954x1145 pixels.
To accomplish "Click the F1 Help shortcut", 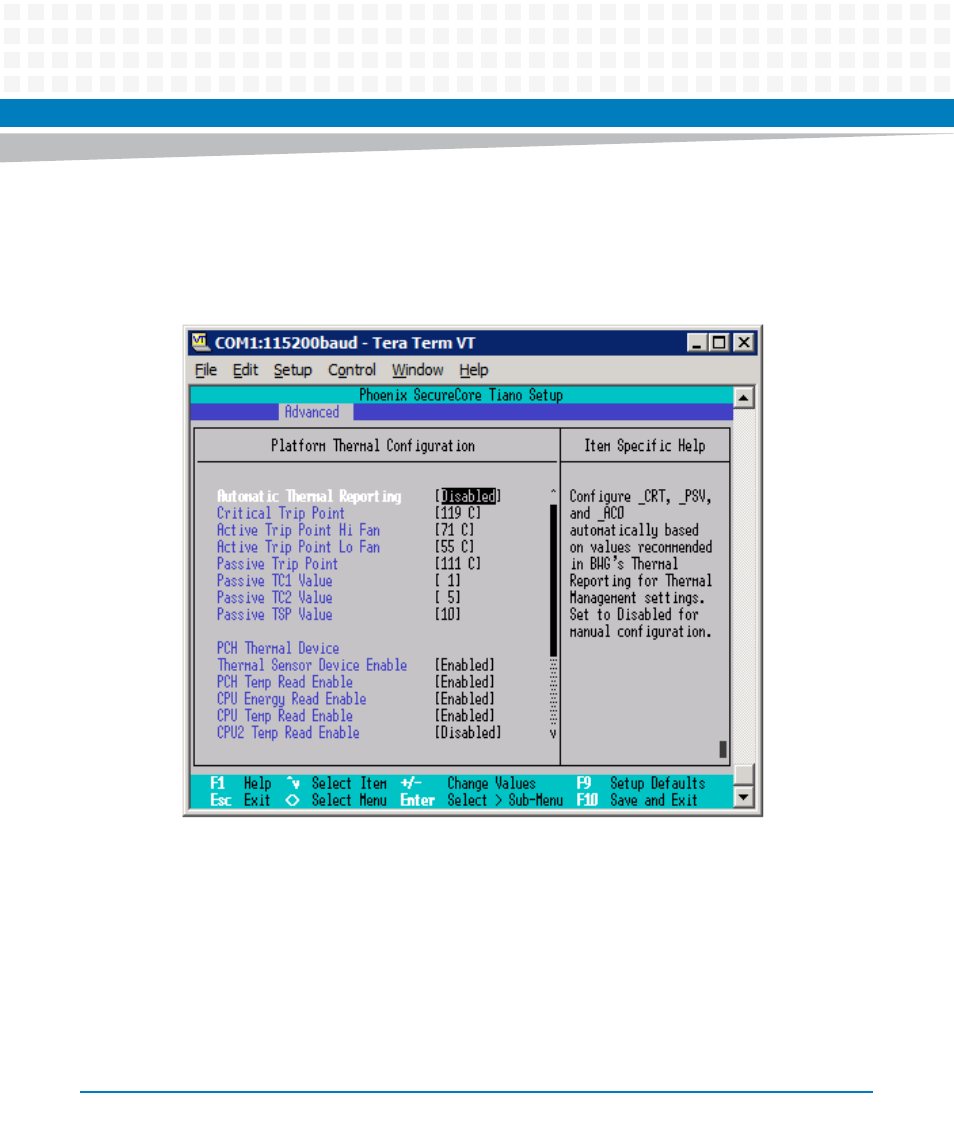I will 240,784.
